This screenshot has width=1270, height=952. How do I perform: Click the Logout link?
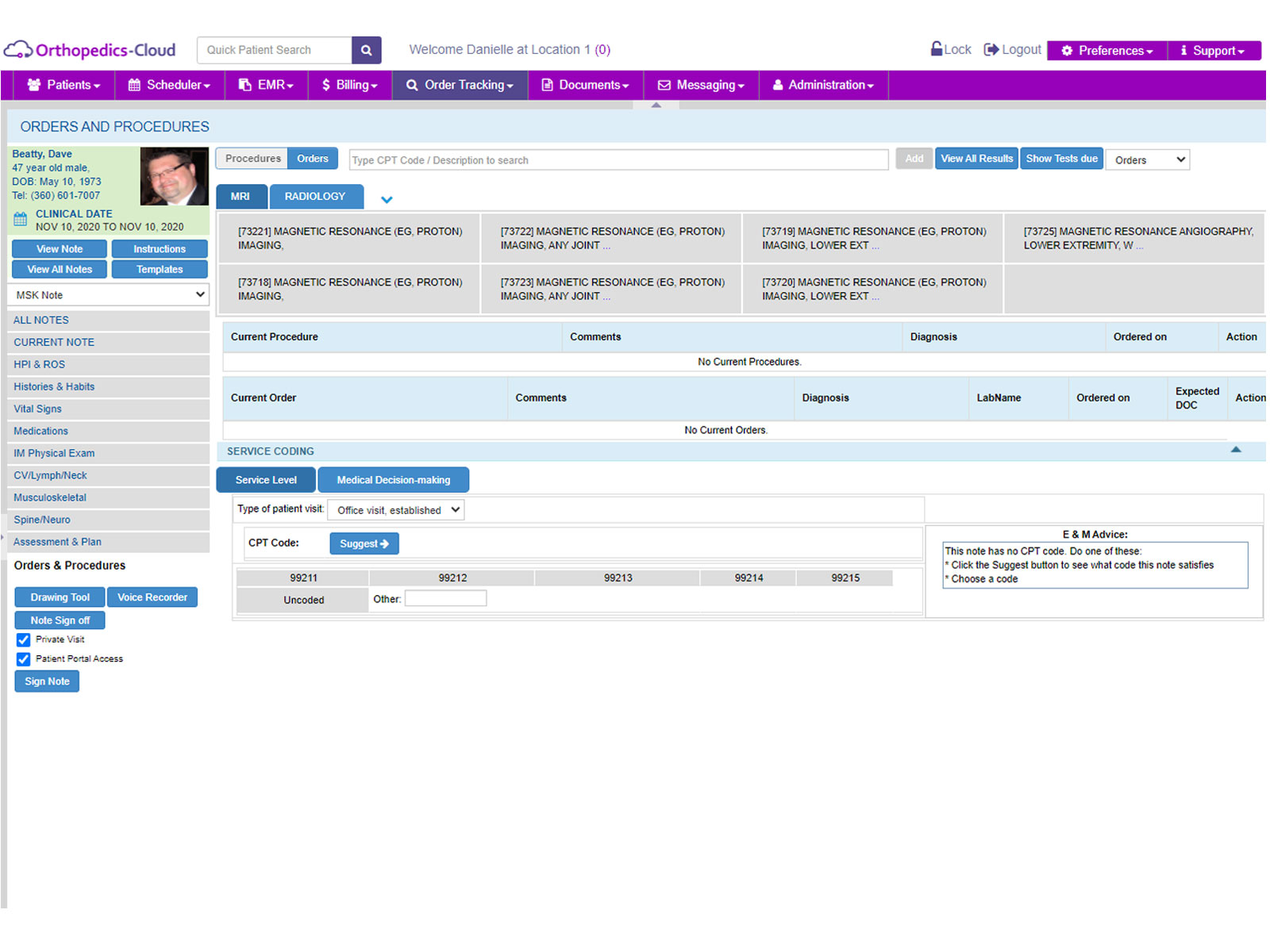click(1012, 49)
